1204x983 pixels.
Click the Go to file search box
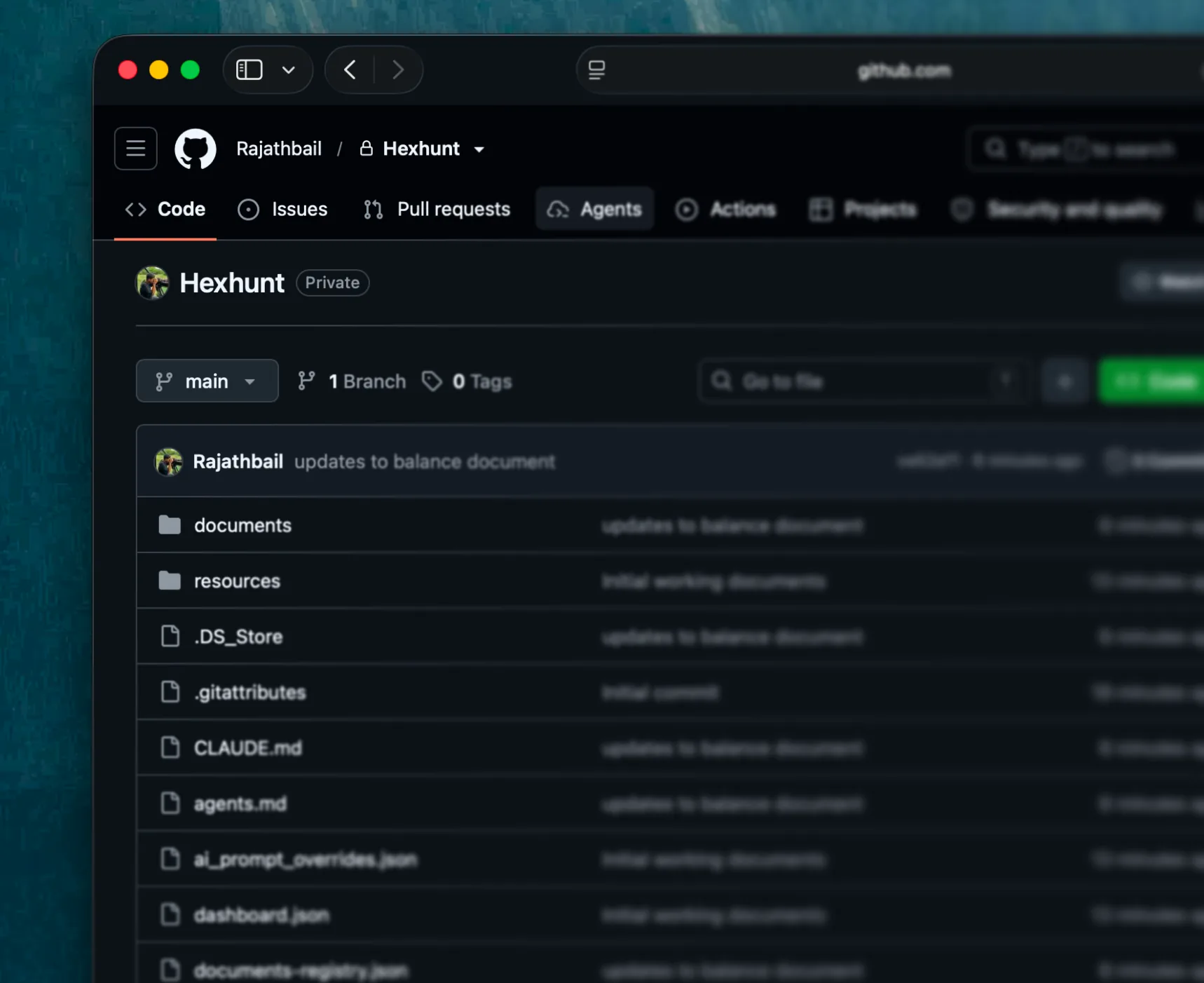point(863,381)
